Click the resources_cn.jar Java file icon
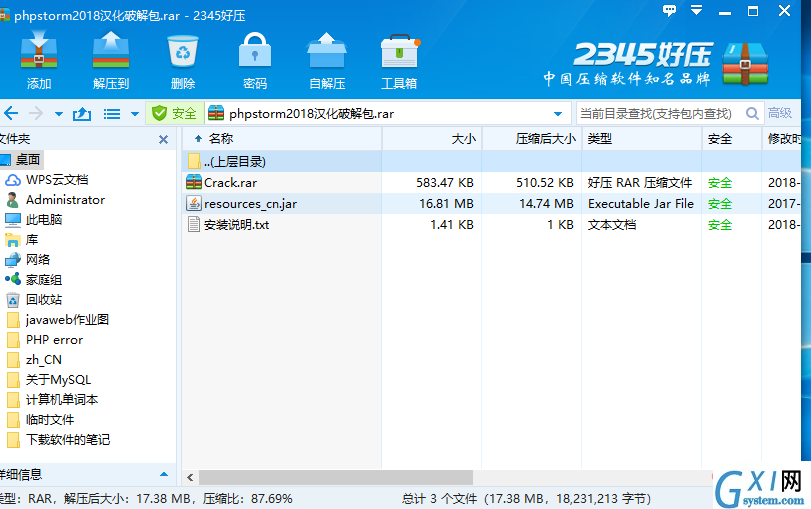This screenshot has height=509, width=811. pyautogui.click(x=194, y=203)
